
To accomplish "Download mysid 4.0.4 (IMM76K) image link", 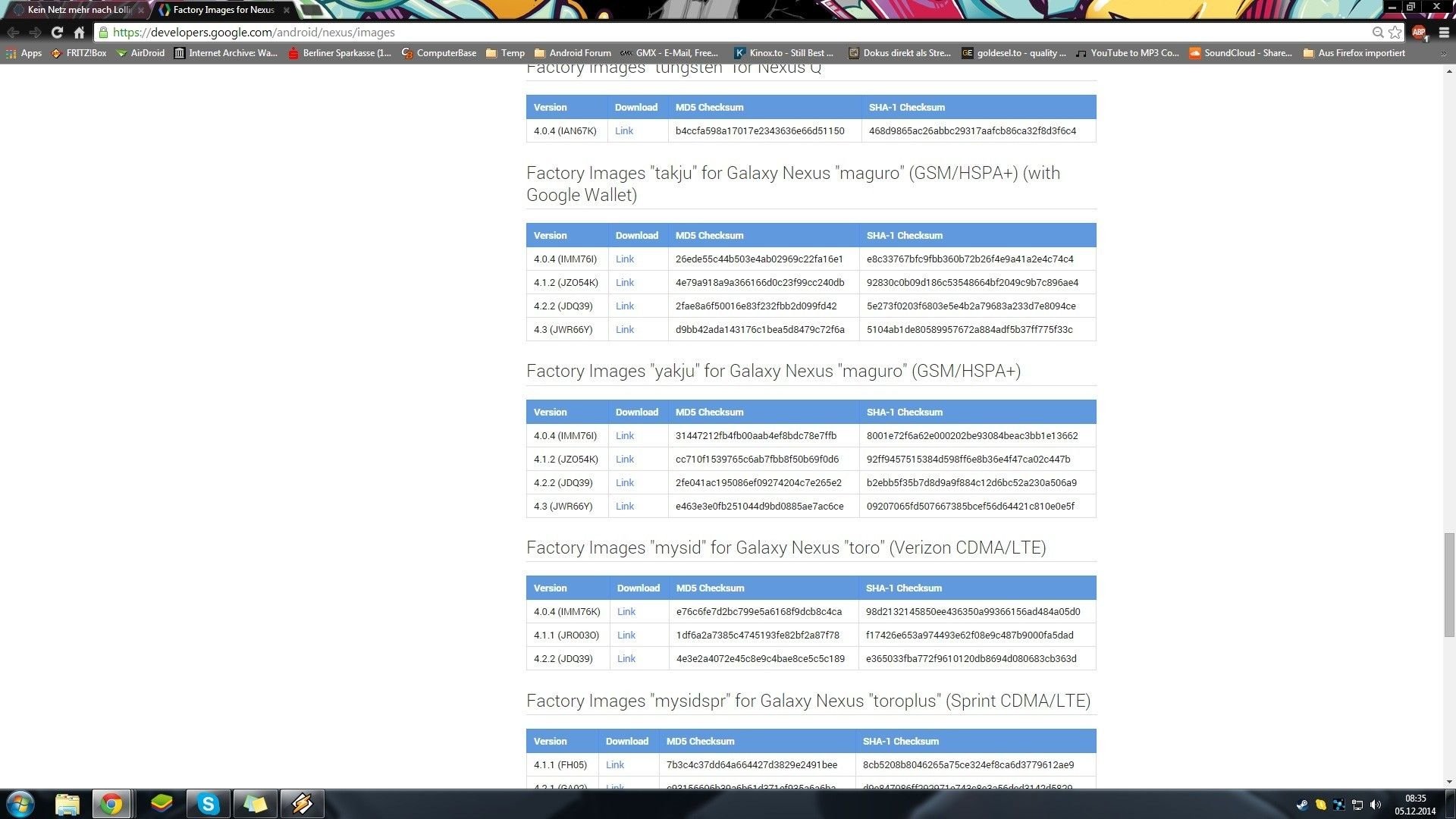I will coord(626,612).
